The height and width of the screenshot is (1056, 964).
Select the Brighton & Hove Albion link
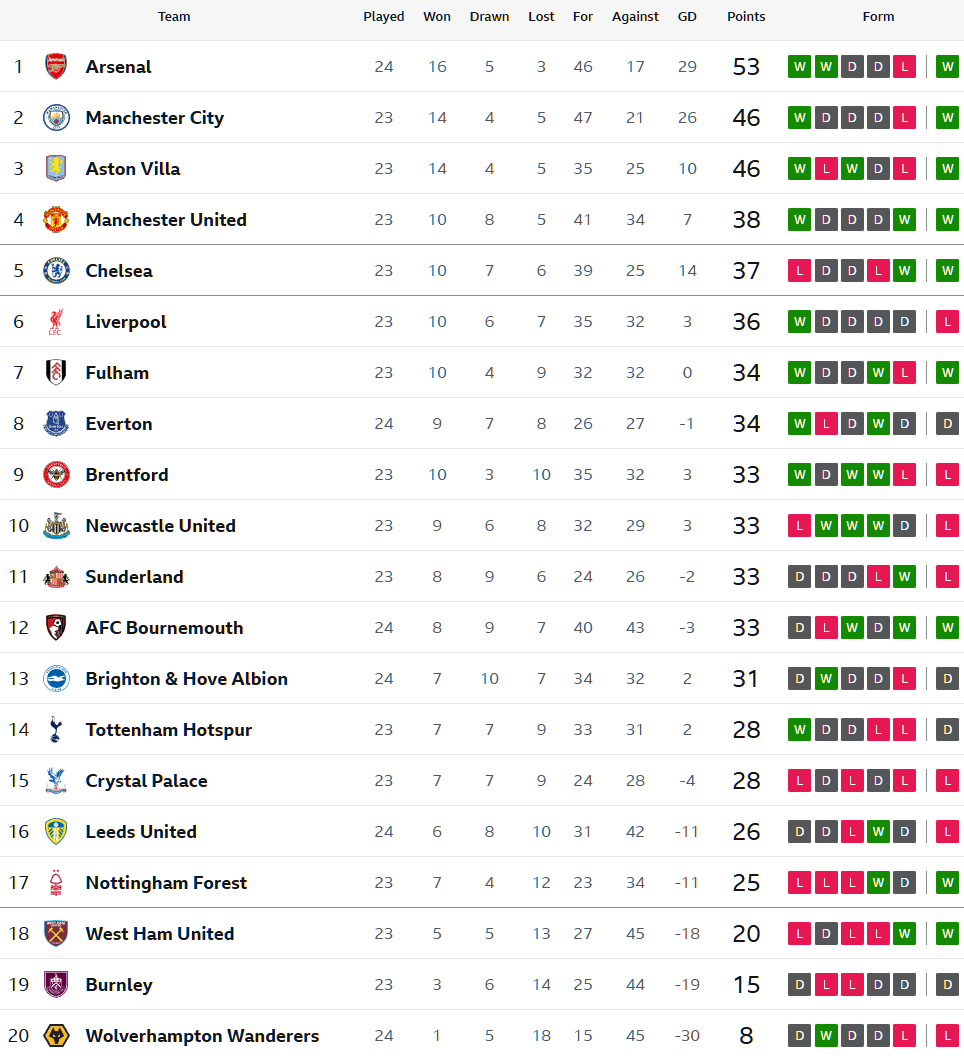coord(186,679)
